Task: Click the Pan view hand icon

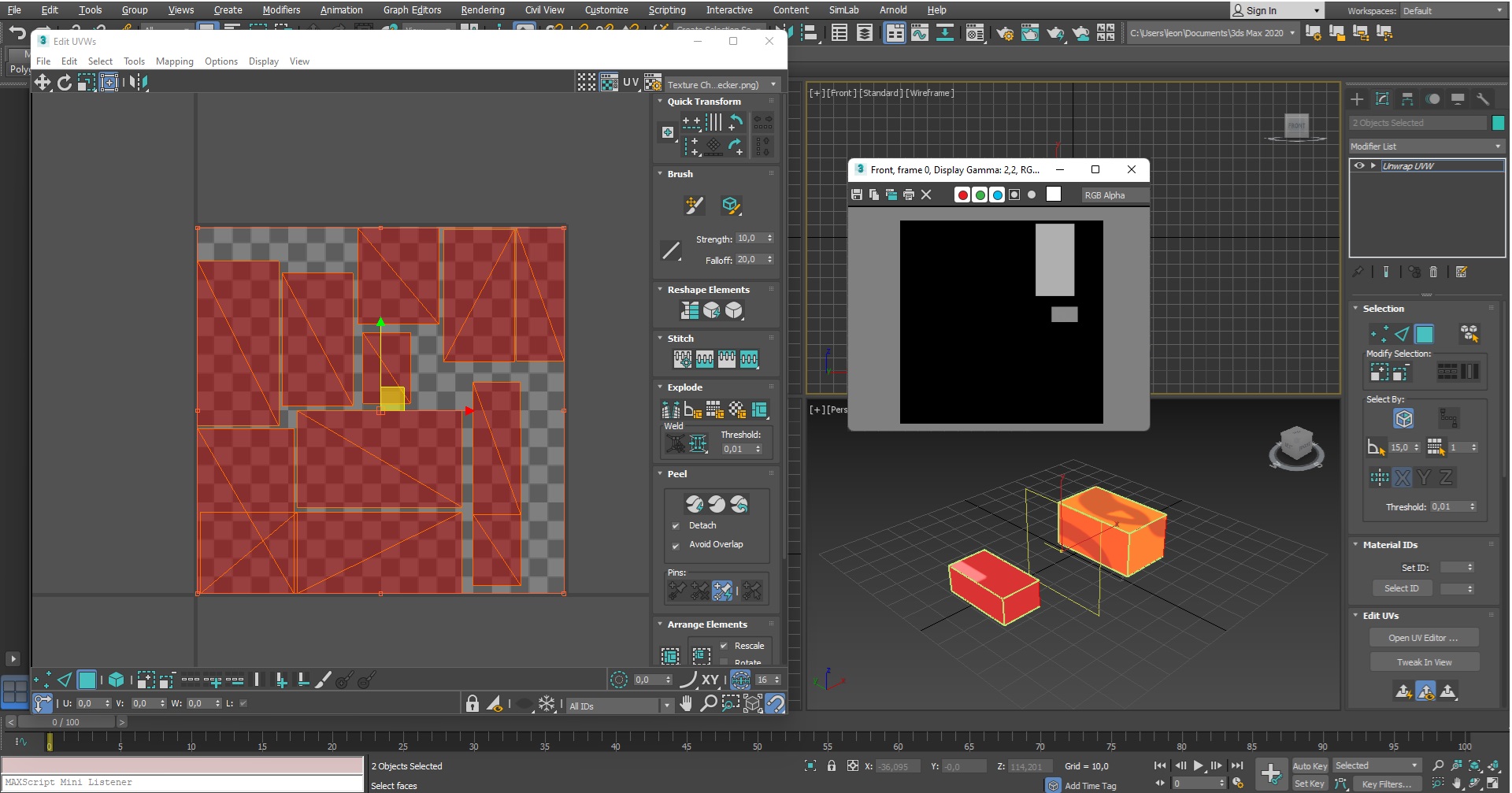Action: [687, 703]
